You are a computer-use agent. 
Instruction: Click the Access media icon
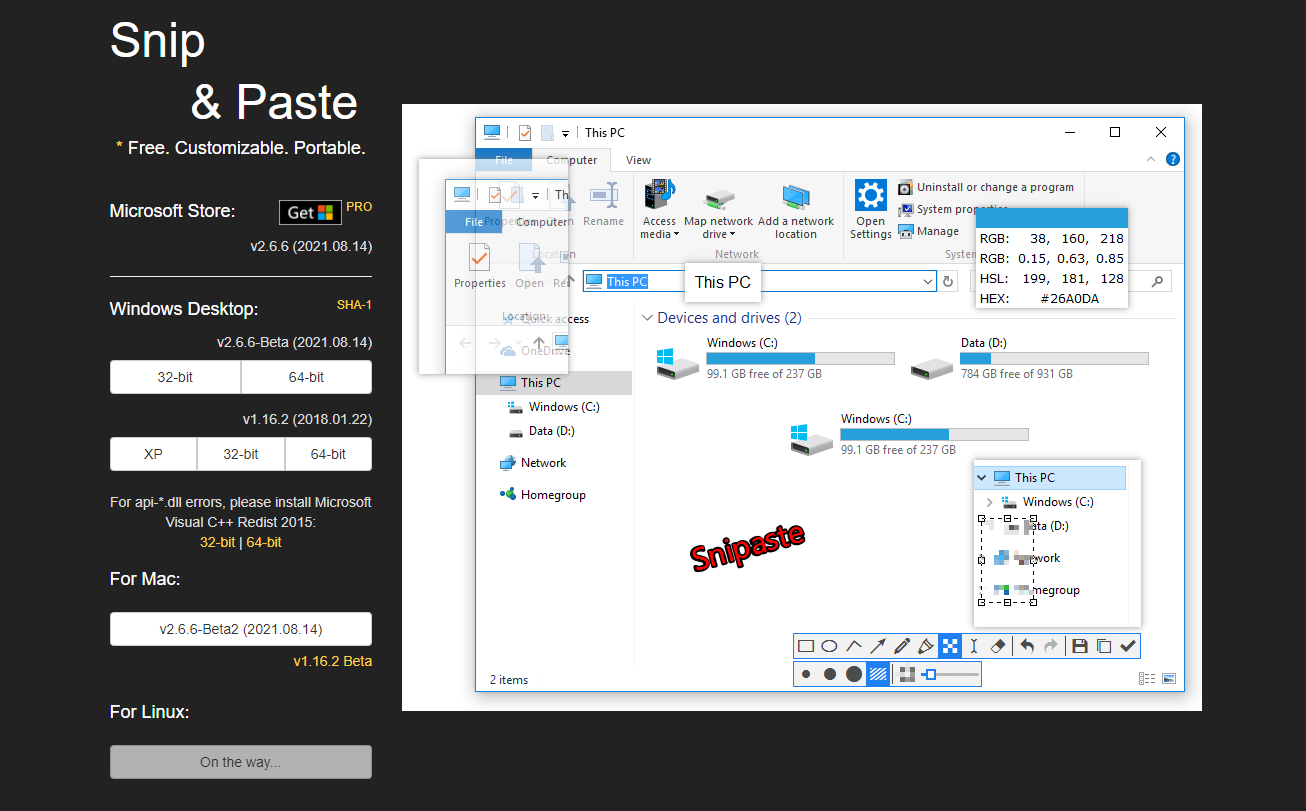coord(659,194)
